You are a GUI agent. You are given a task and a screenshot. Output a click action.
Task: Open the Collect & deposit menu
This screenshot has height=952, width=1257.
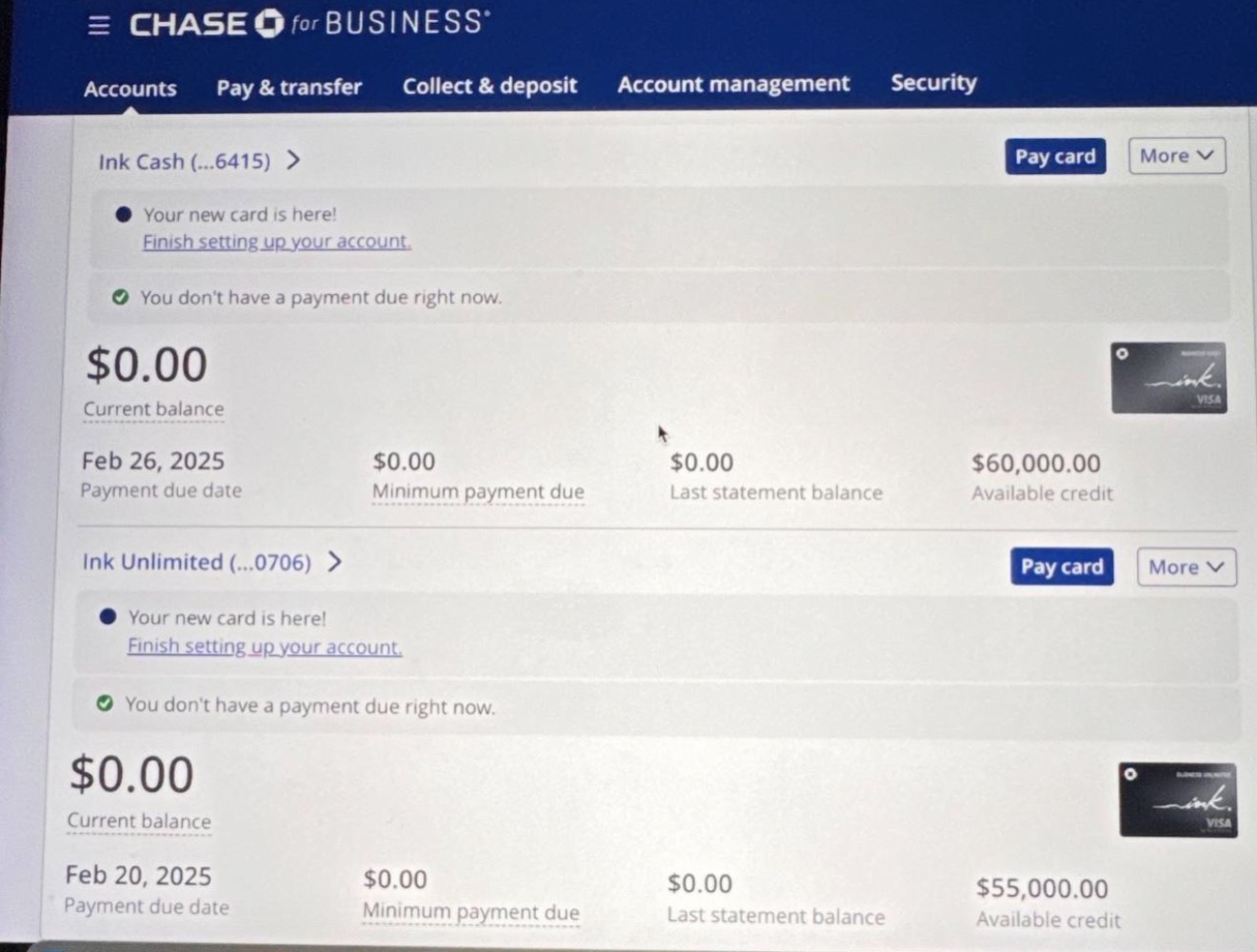pos(489,86)
